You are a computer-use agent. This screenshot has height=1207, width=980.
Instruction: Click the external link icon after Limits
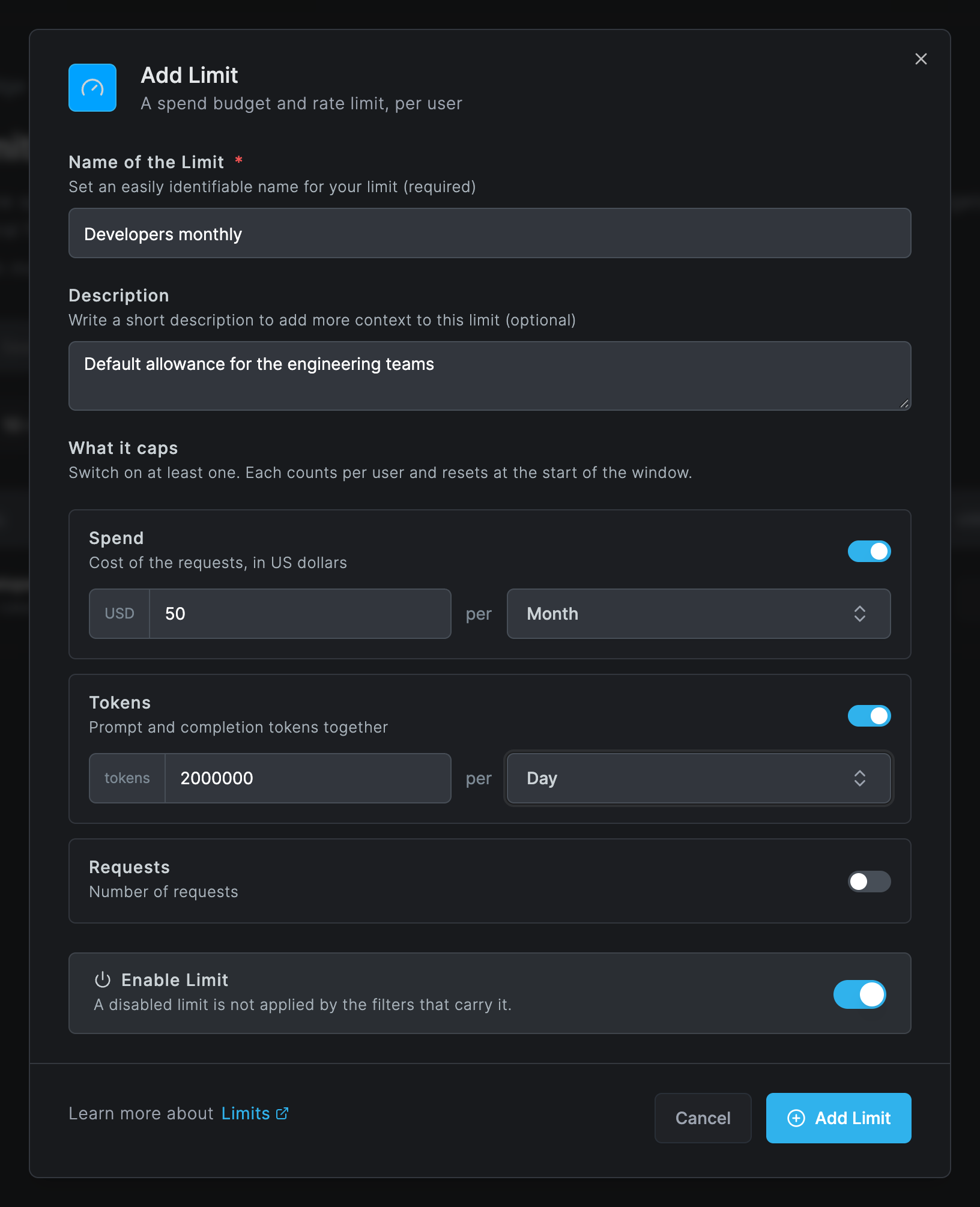[x=282, y=1113]
